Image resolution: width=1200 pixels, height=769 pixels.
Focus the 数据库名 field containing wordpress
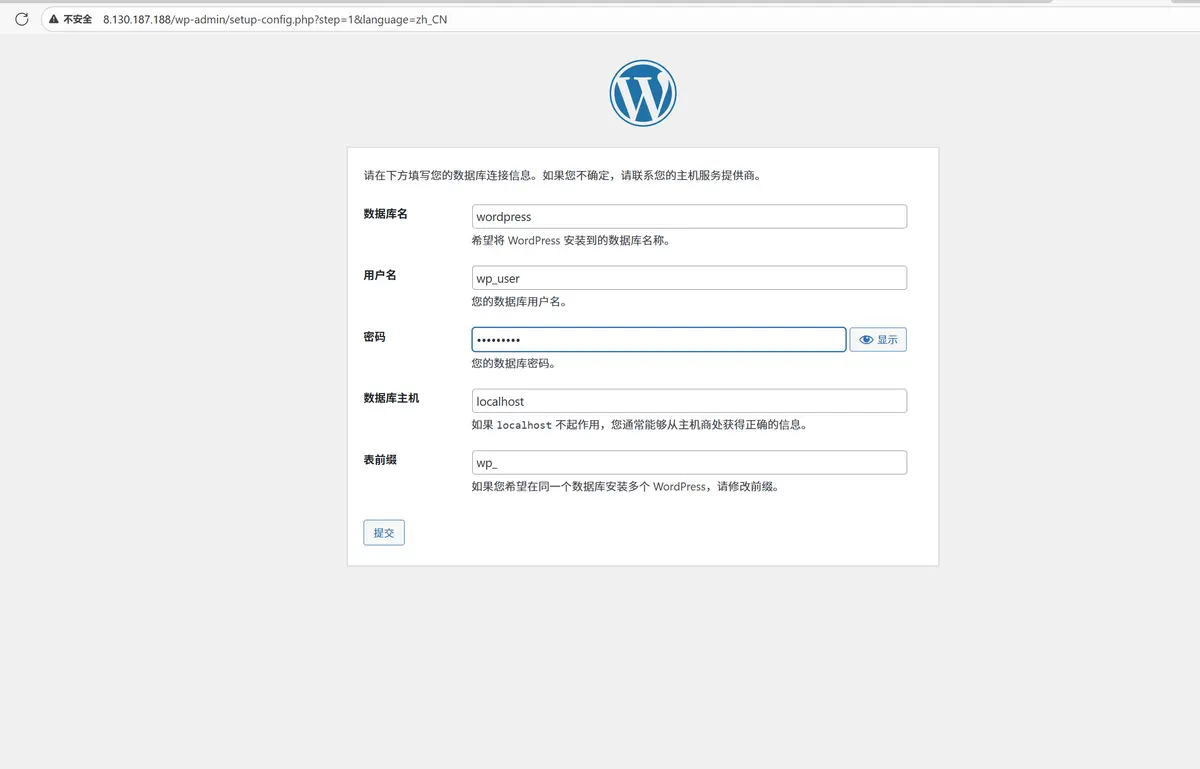coord(689,217)
